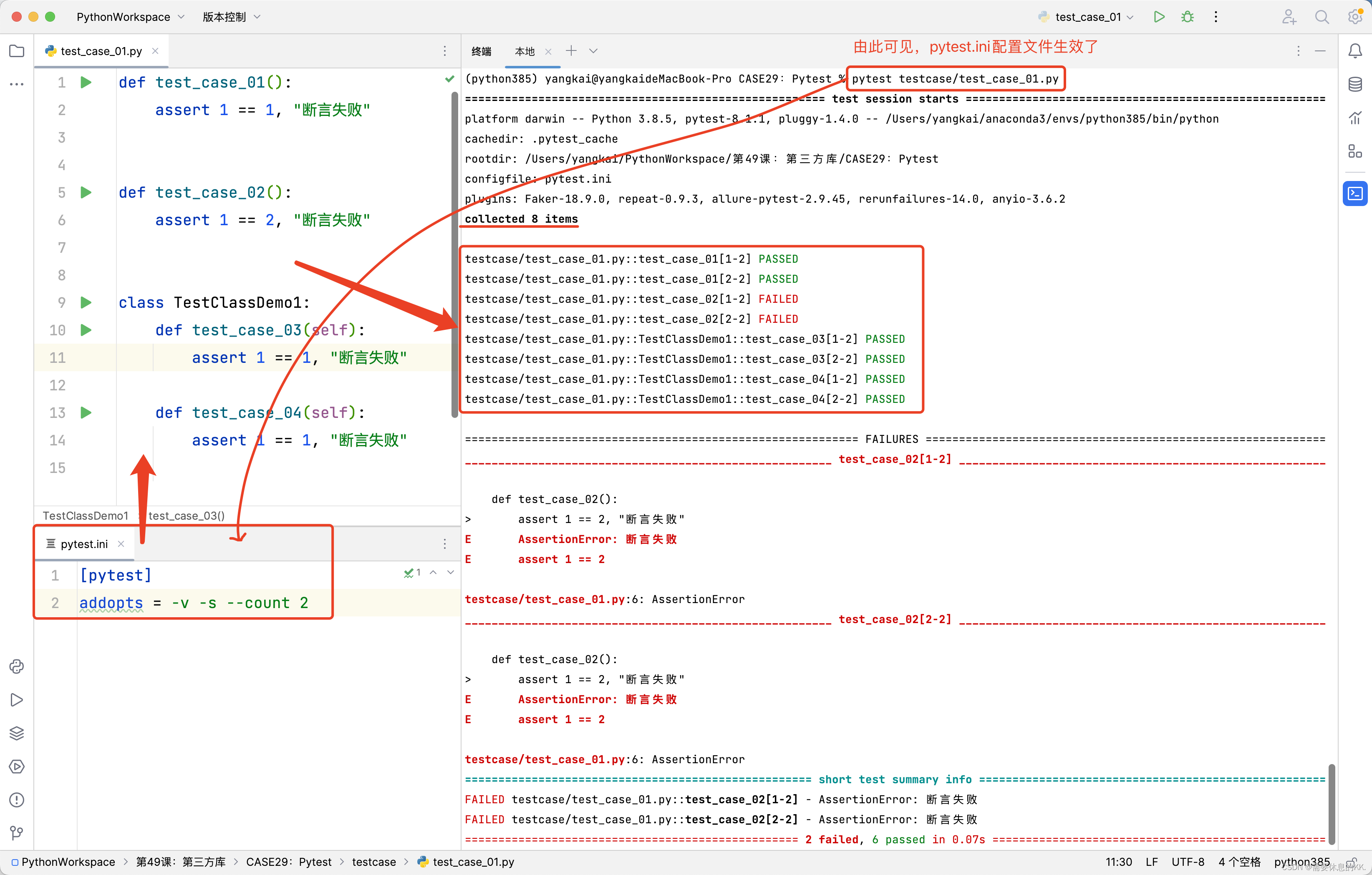This screenshot has width=1372, height=875.
Task: Open the Git version control window
Action: pyautogui.click(x=17, y=833)
